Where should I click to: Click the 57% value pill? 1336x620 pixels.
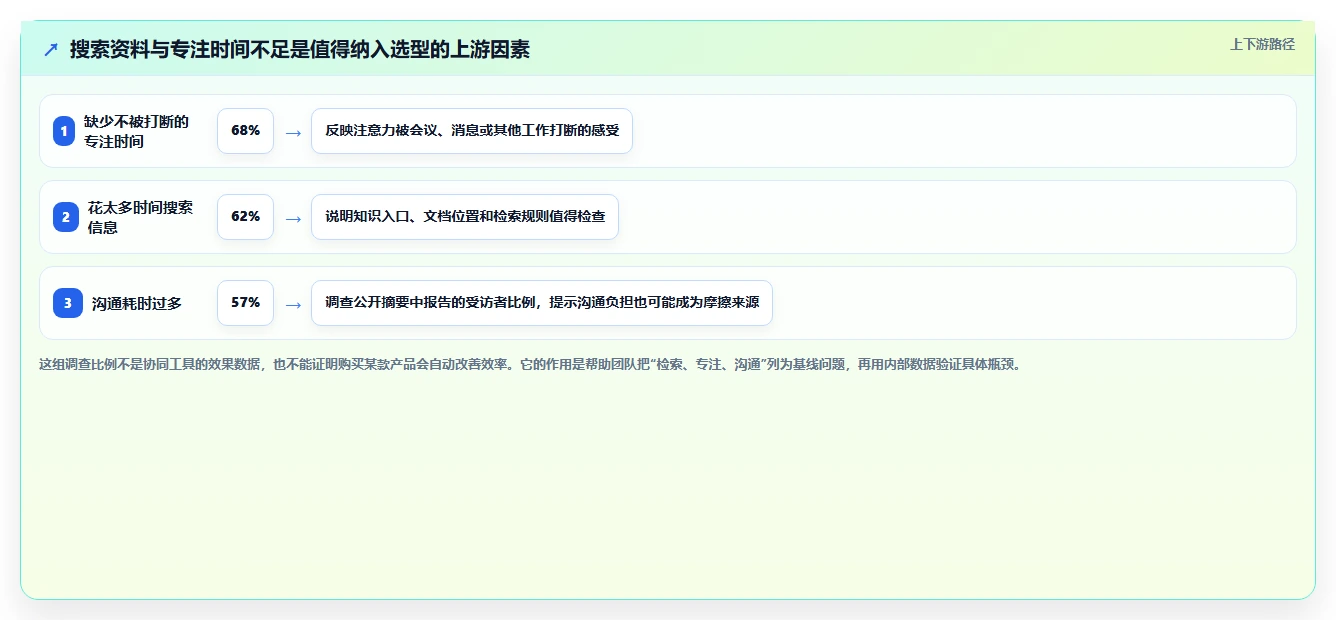245,303
